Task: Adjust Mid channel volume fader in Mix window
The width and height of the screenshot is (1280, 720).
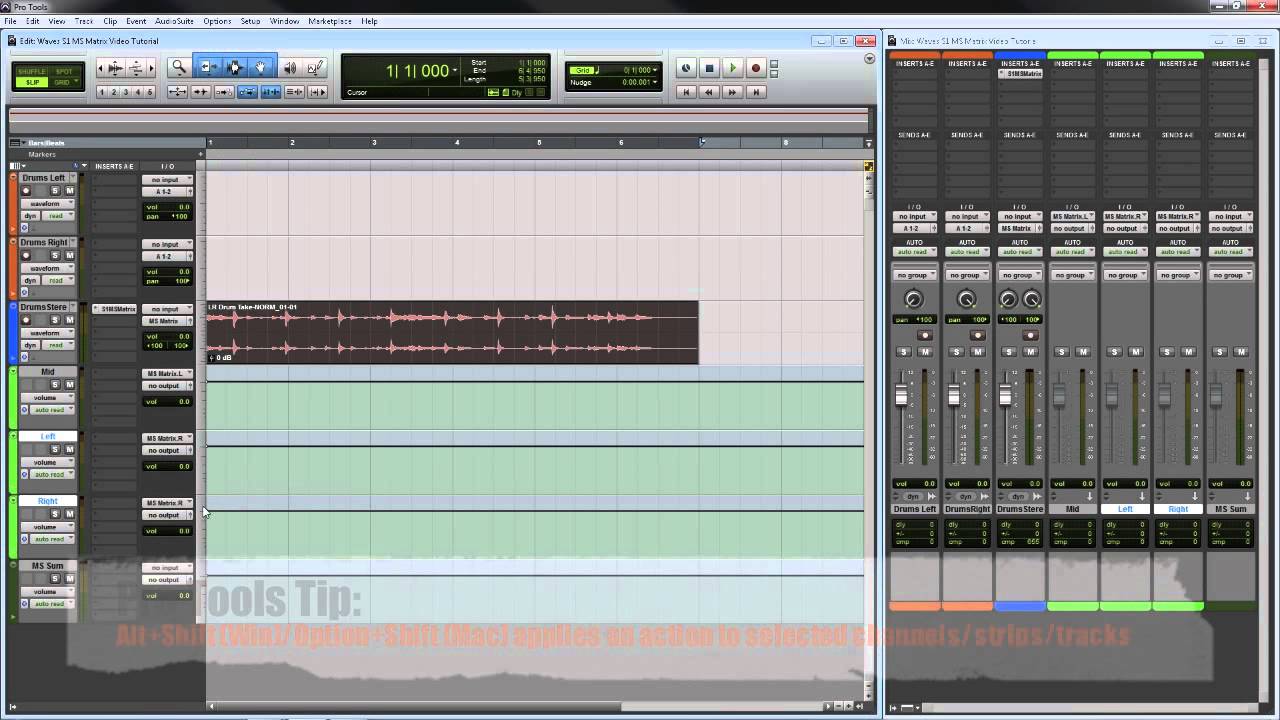Action: pyautogui.click(x=1059, y=395)
